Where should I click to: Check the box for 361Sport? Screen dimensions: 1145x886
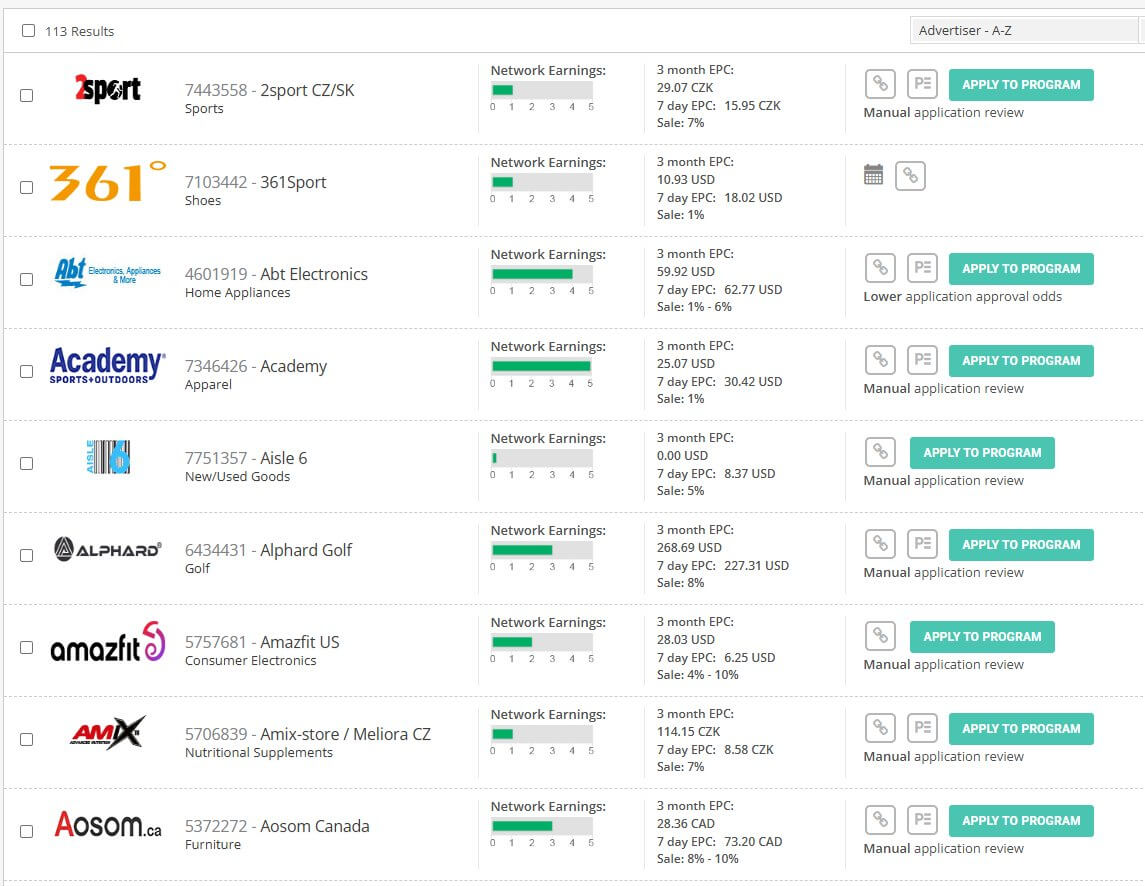click(26, 188)
